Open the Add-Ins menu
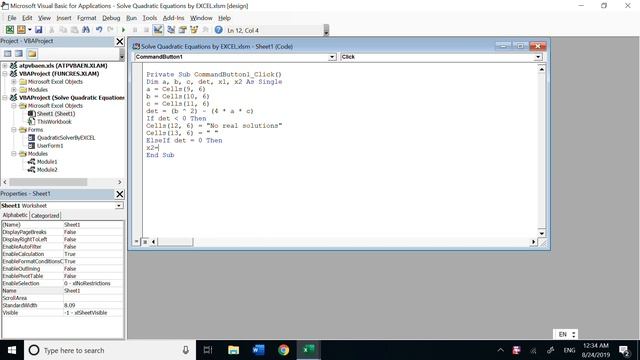 [x=173, y=18]
